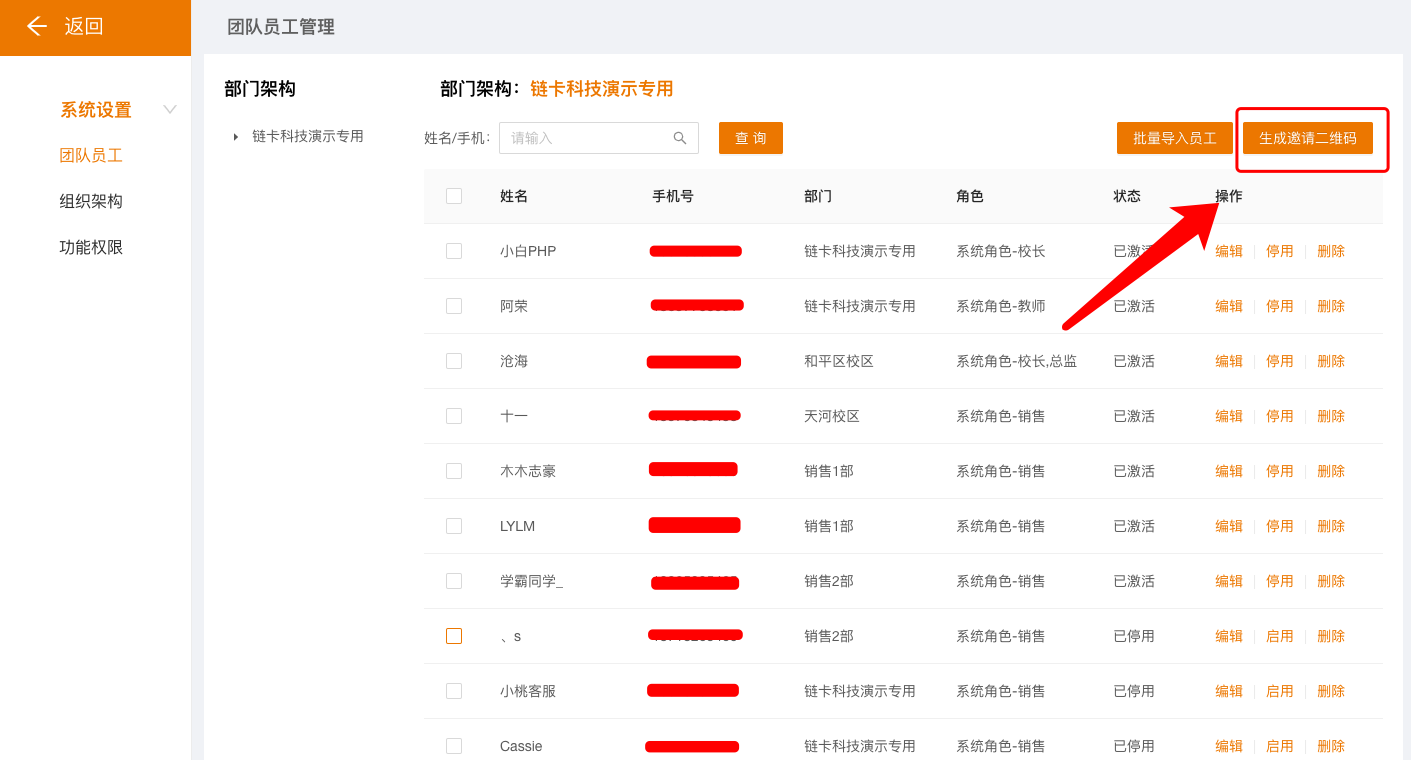Click the search magnifier icon
1411x760 pixels.
tap(680, 138)
